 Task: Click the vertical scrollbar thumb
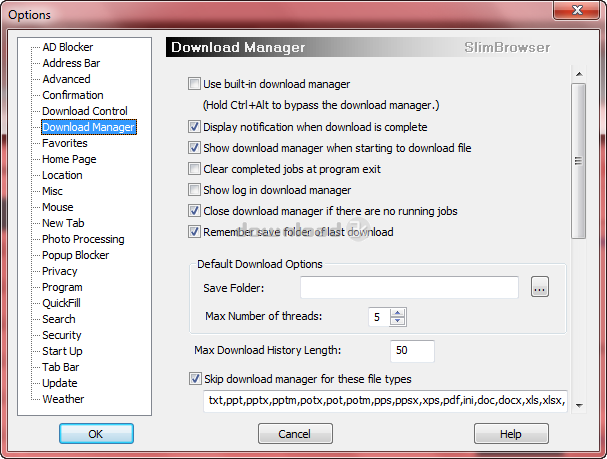(x=578, y=160)
